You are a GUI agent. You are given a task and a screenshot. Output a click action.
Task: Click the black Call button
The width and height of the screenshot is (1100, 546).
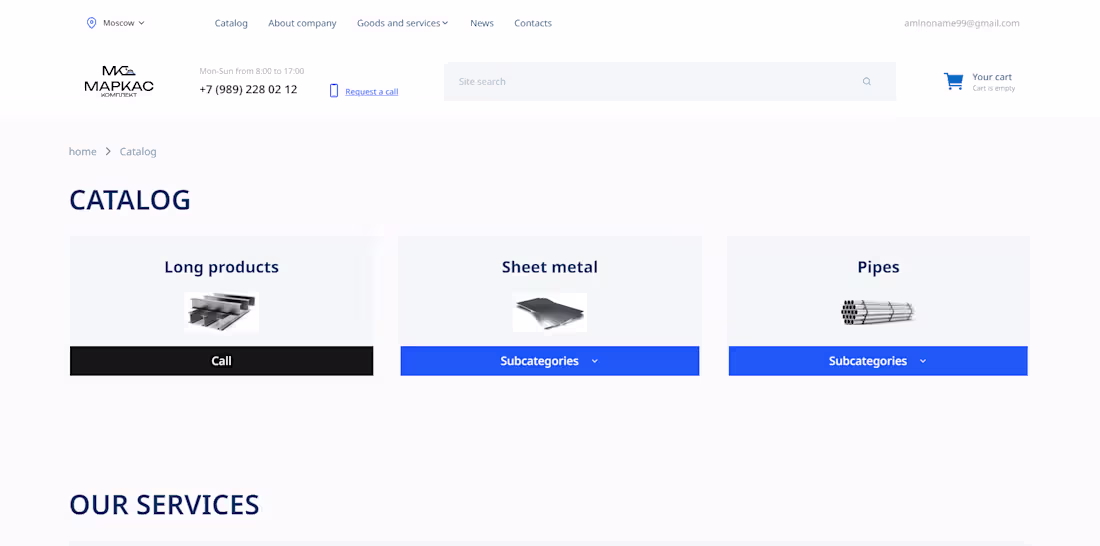222,361
